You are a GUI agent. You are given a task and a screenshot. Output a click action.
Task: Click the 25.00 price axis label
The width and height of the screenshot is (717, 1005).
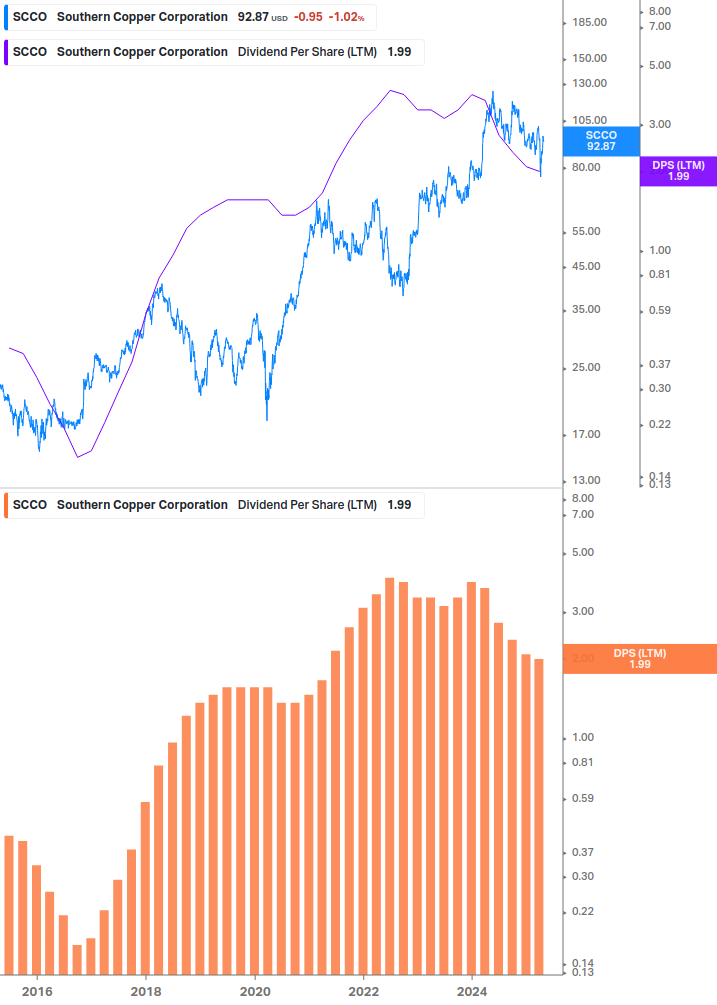(586, 367)
